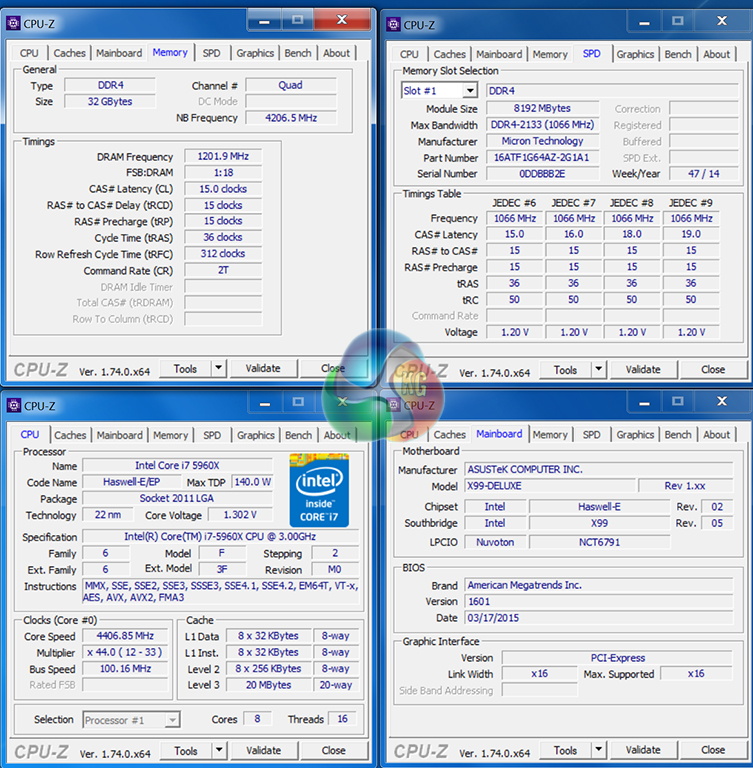Click BIOS Date value 03/17/2015
Screen dimensions: 753x768
click(599, 618)
